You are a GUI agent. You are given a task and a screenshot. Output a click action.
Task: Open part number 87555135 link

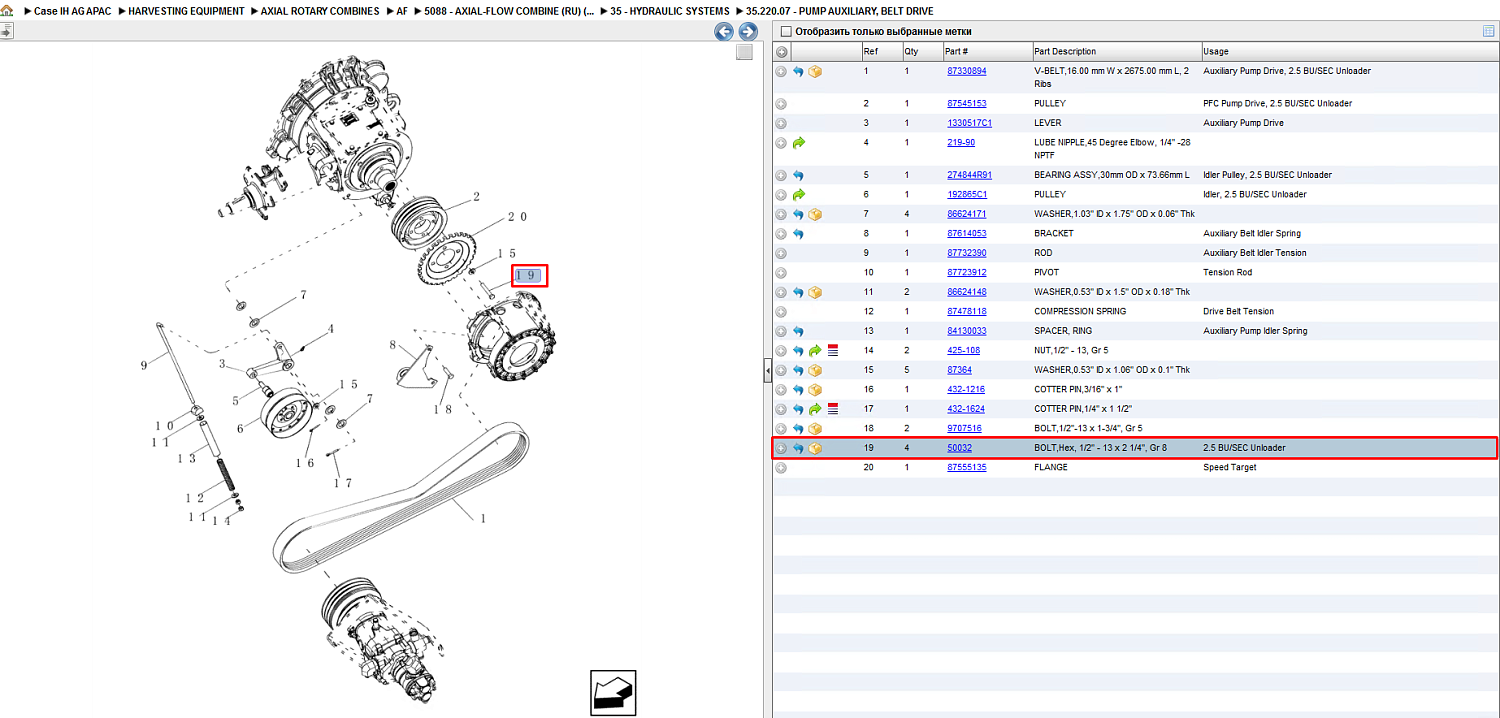click(966, 467)
